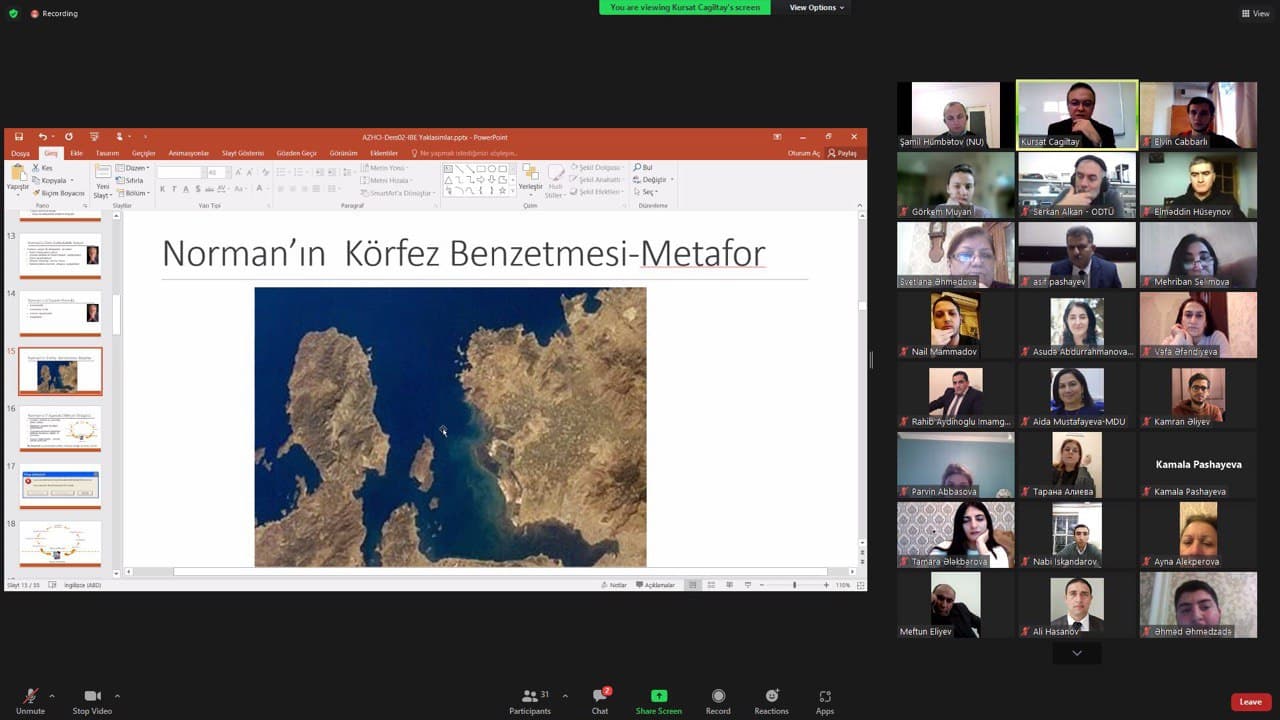Open the Gözden Geçir tab
Viewport: 1280px width, 720px height.
[297, 153]
